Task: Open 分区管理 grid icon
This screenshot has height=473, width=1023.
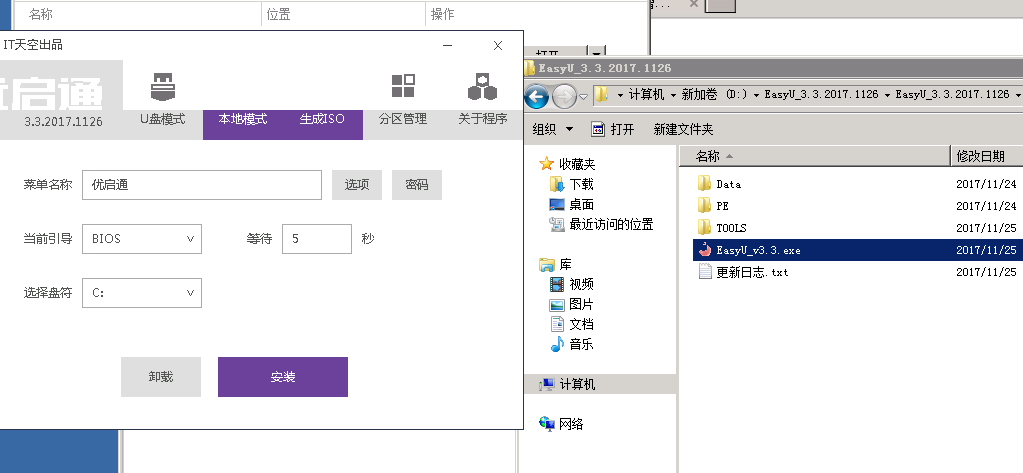Action: (403, 86)
